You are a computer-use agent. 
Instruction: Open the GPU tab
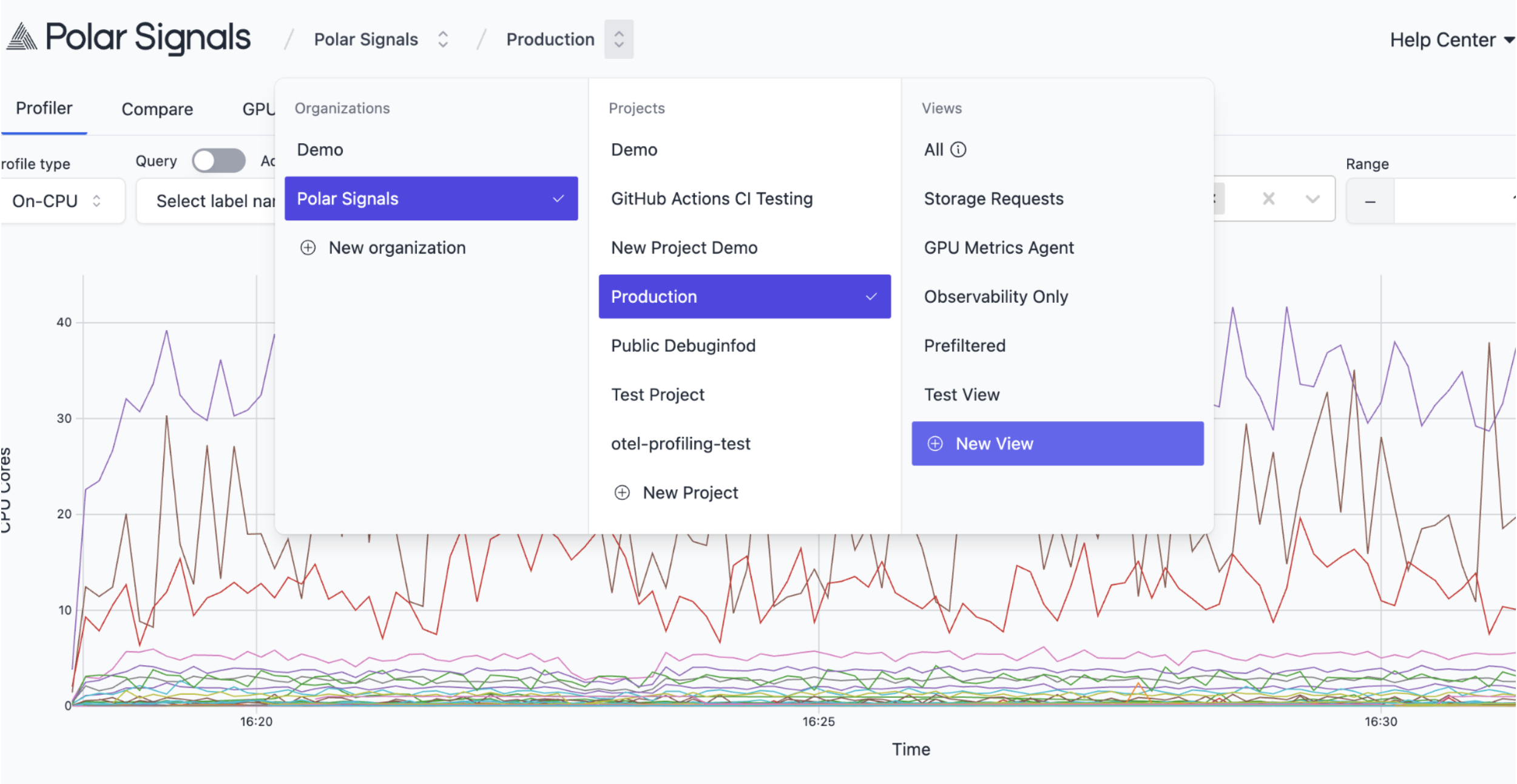tap(258, 109)
